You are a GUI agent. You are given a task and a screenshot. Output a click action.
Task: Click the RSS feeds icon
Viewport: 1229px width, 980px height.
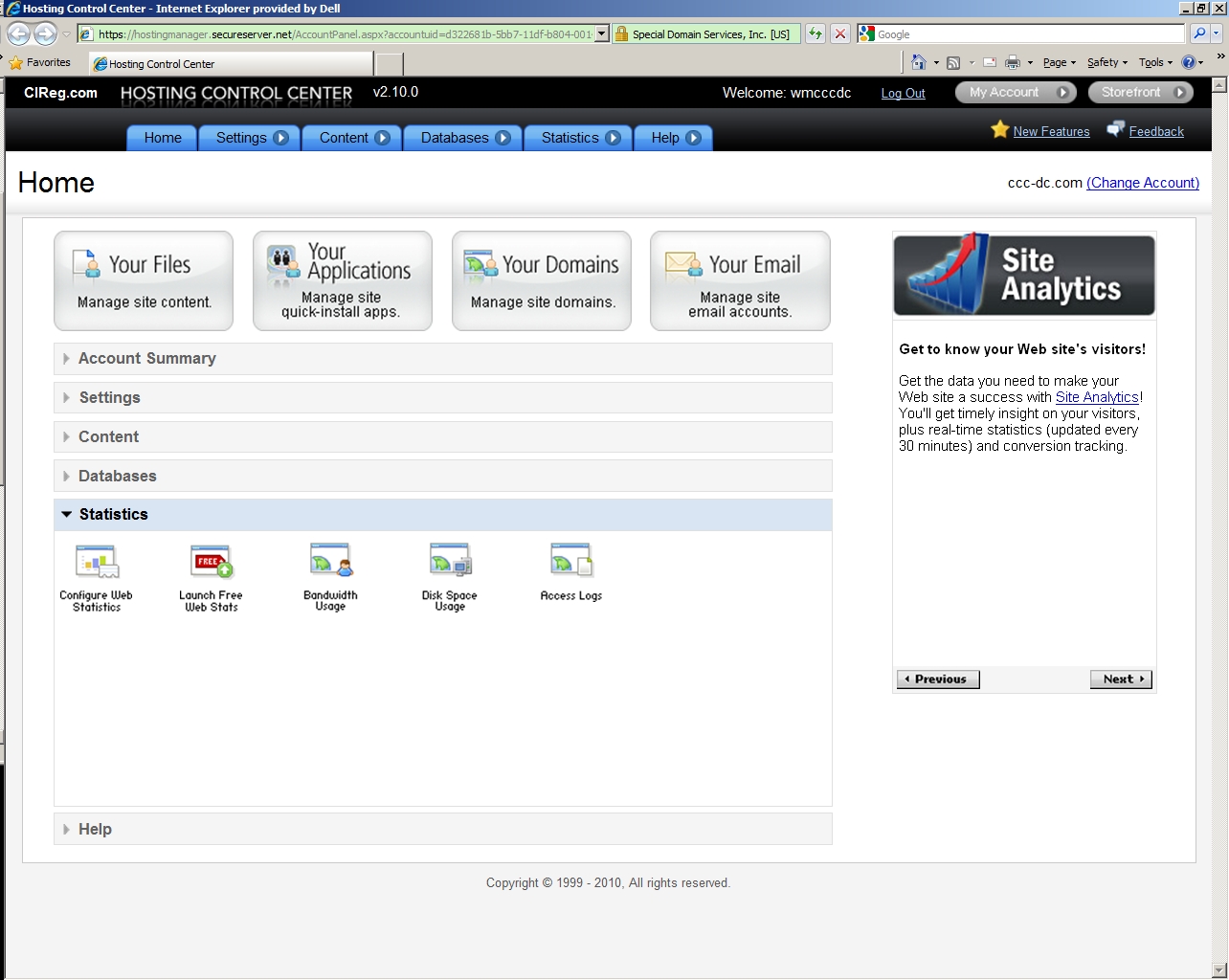(953, 63)
